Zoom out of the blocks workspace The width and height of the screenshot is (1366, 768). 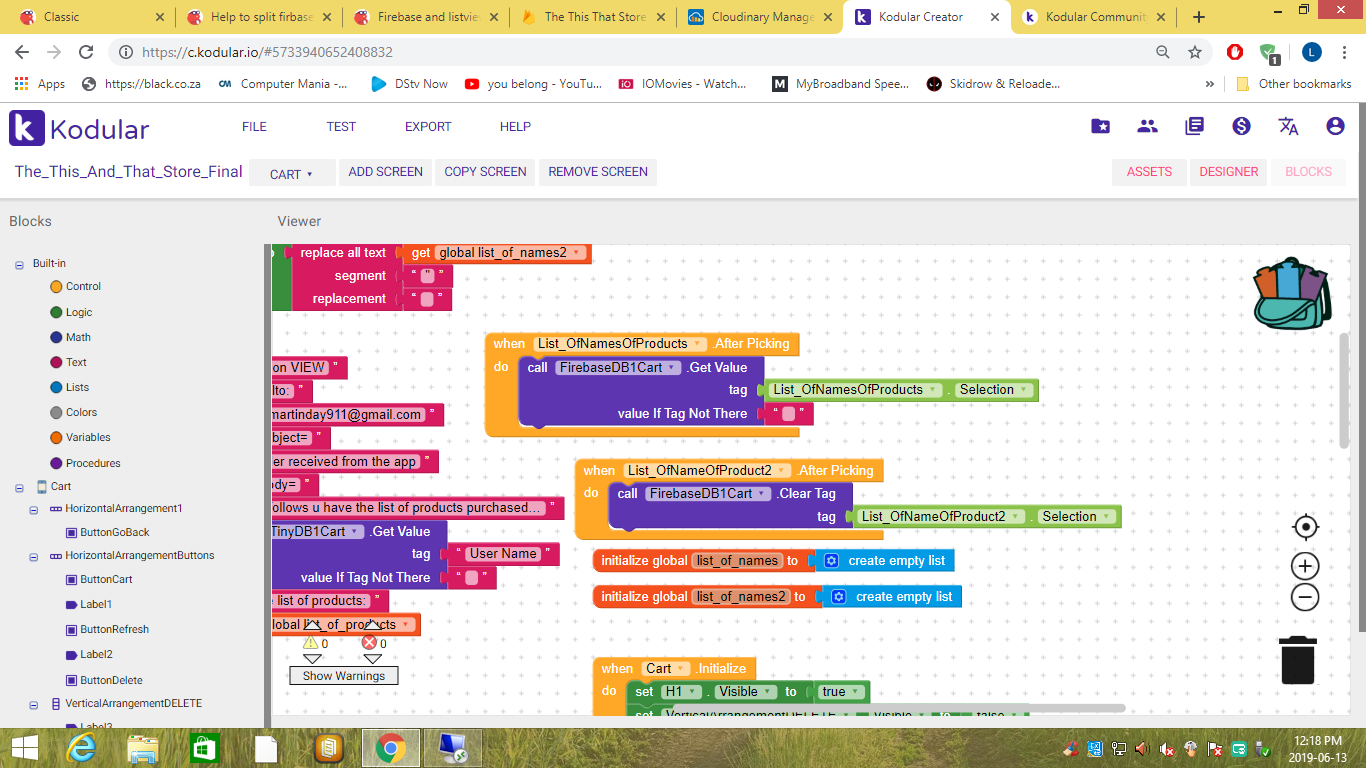(1305, 598)
